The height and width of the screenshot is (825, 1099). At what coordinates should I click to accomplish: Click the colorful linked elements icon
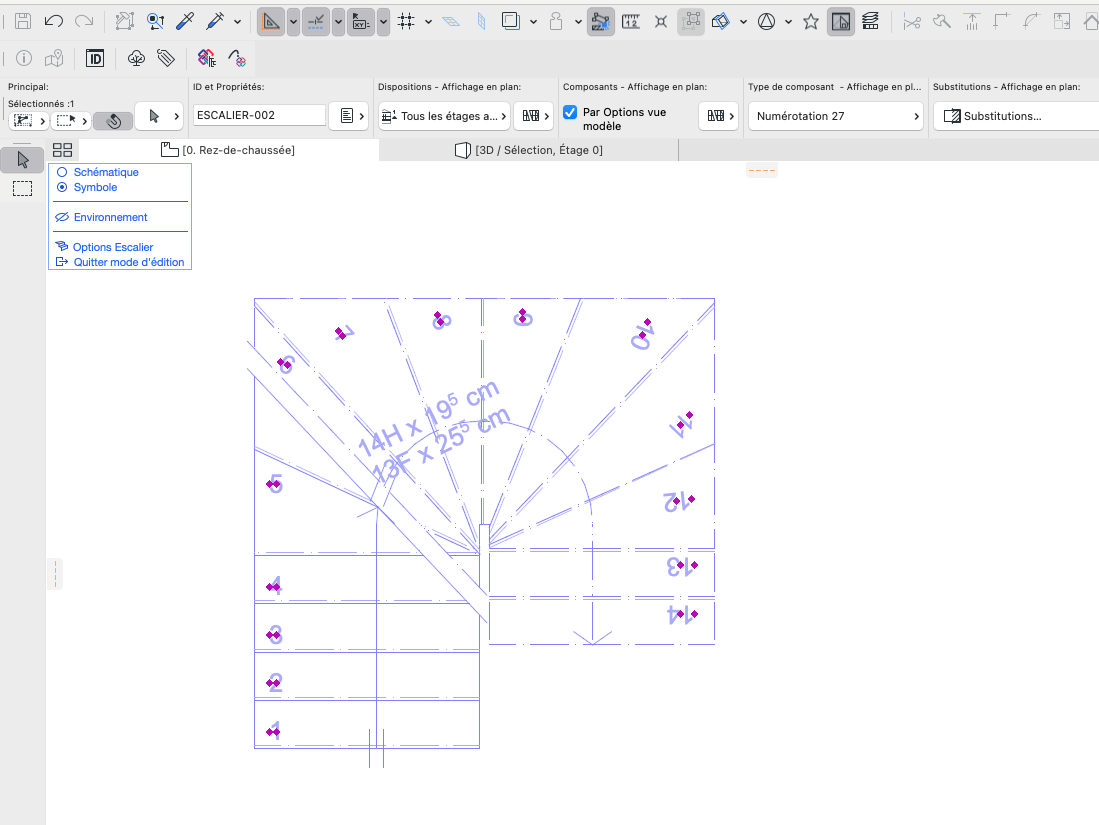207,58
